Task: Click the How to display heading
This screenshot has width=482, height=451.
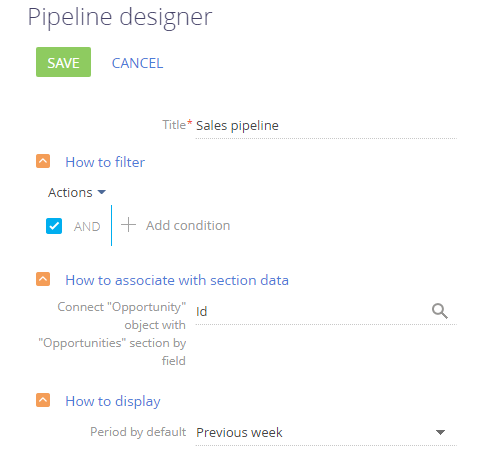Action: [x=113, y=401]
